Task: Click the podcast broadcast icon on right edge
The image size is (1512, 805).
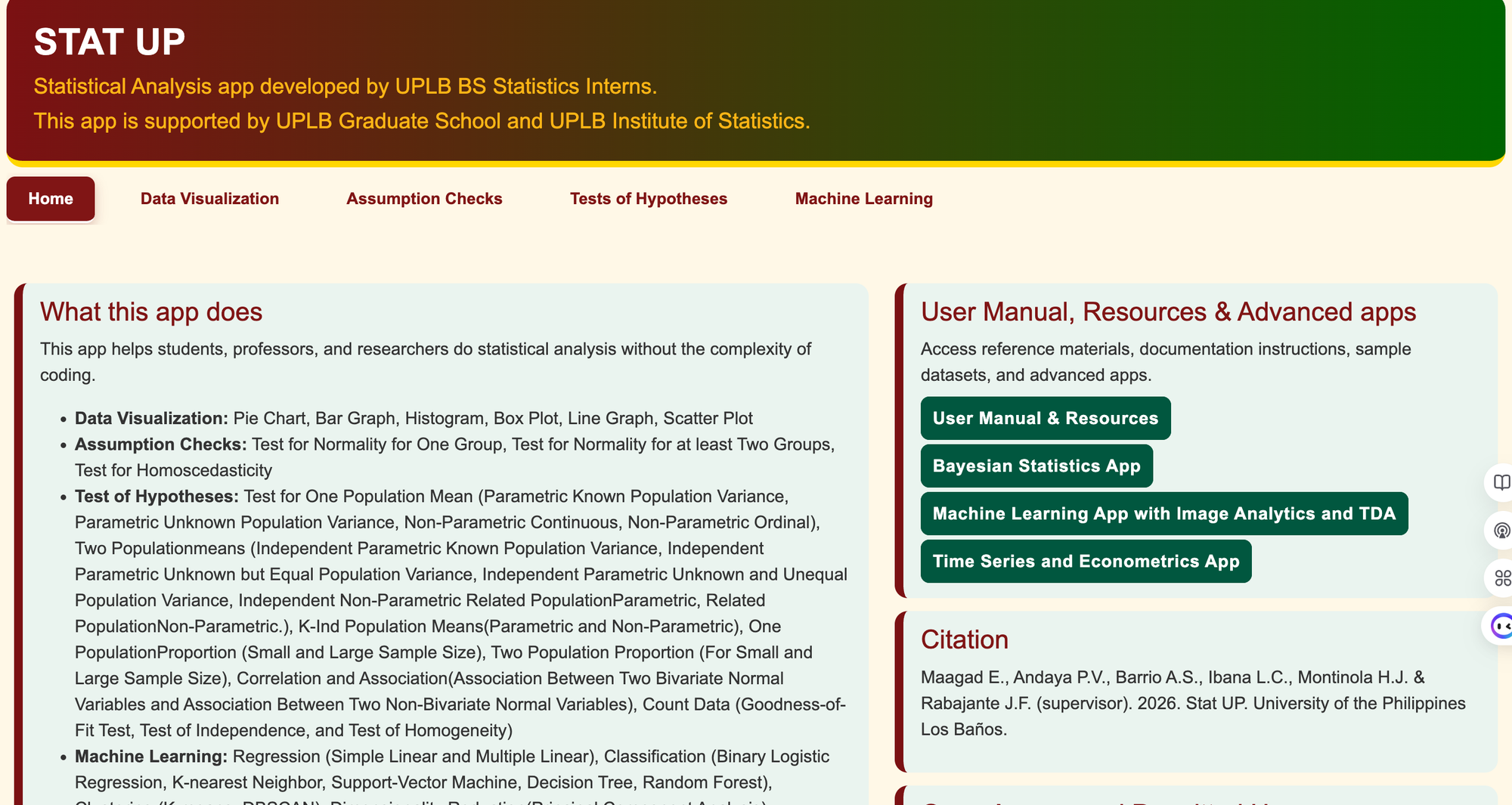Action: (1501, 531)
